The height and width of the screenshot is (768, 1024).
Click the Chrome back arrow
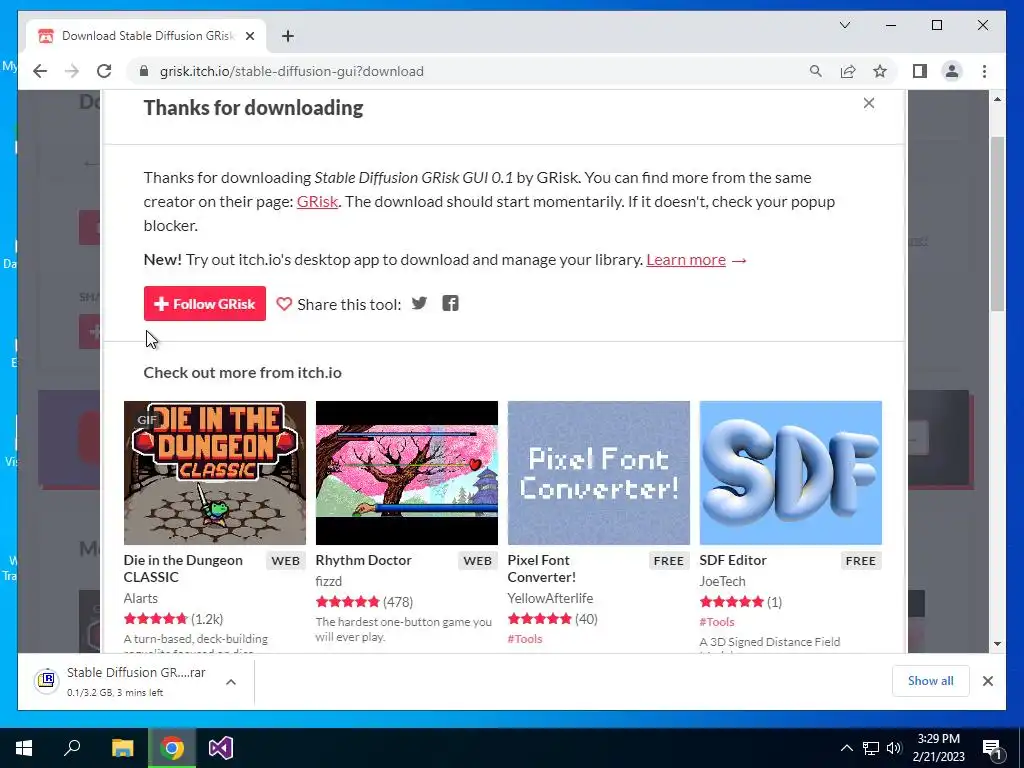[x=40, y=71]
